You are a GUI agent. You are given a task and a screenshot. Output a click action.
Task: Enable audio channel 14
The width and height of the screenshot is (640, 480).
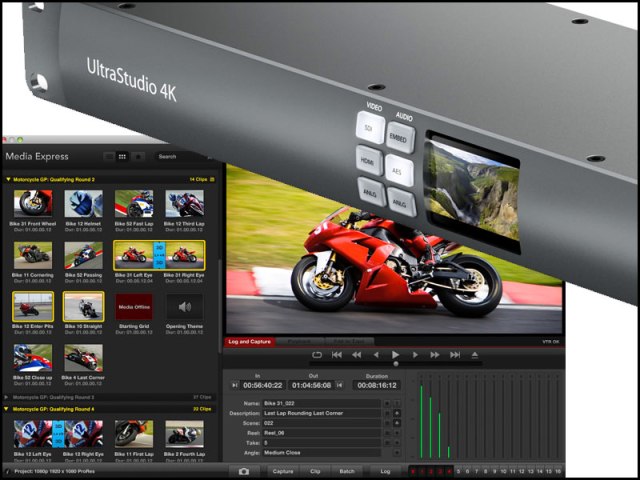(x=540, y=471)
